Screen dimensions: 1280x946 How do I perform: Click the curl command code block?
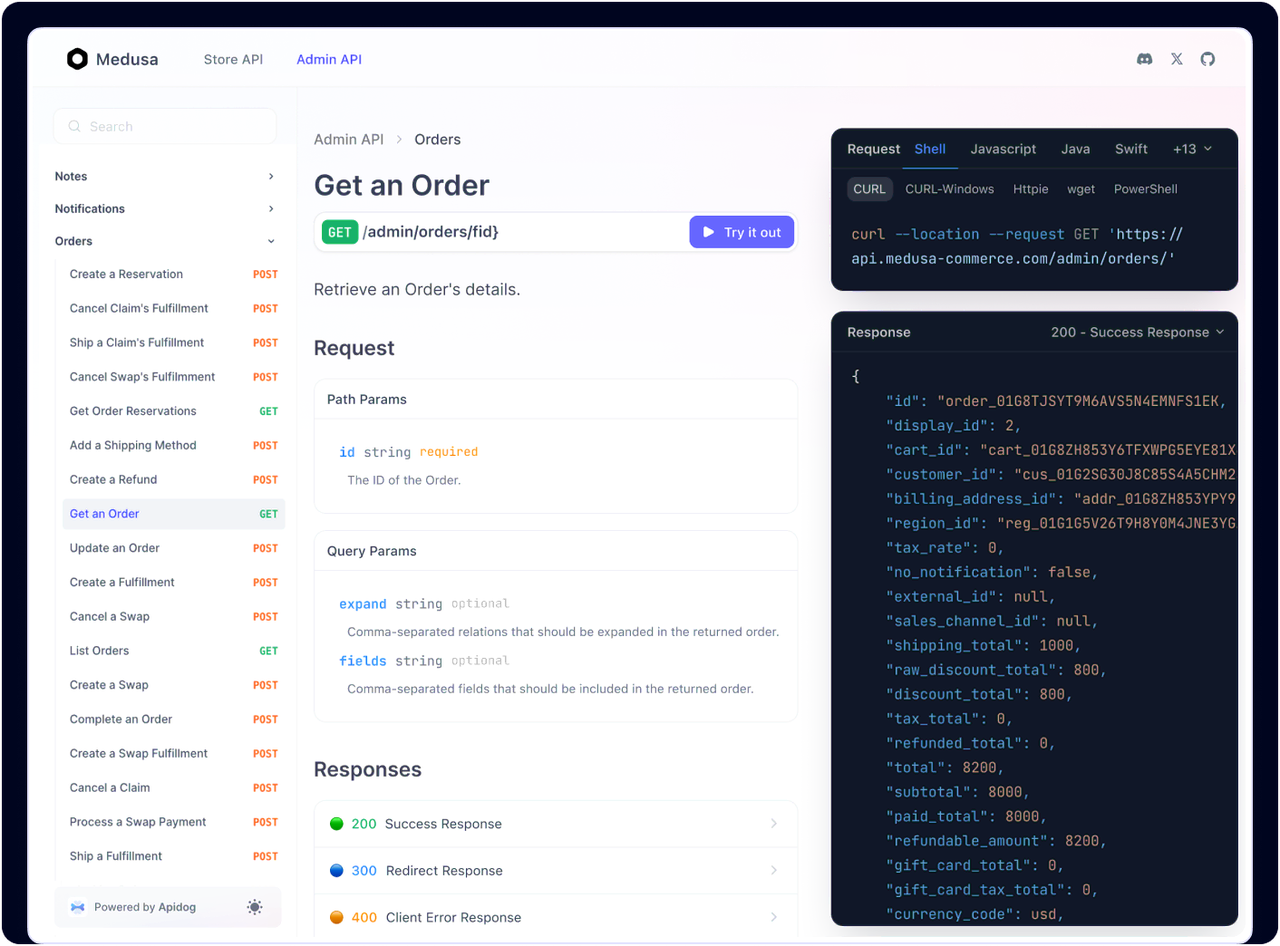(x=1017, y=246)
